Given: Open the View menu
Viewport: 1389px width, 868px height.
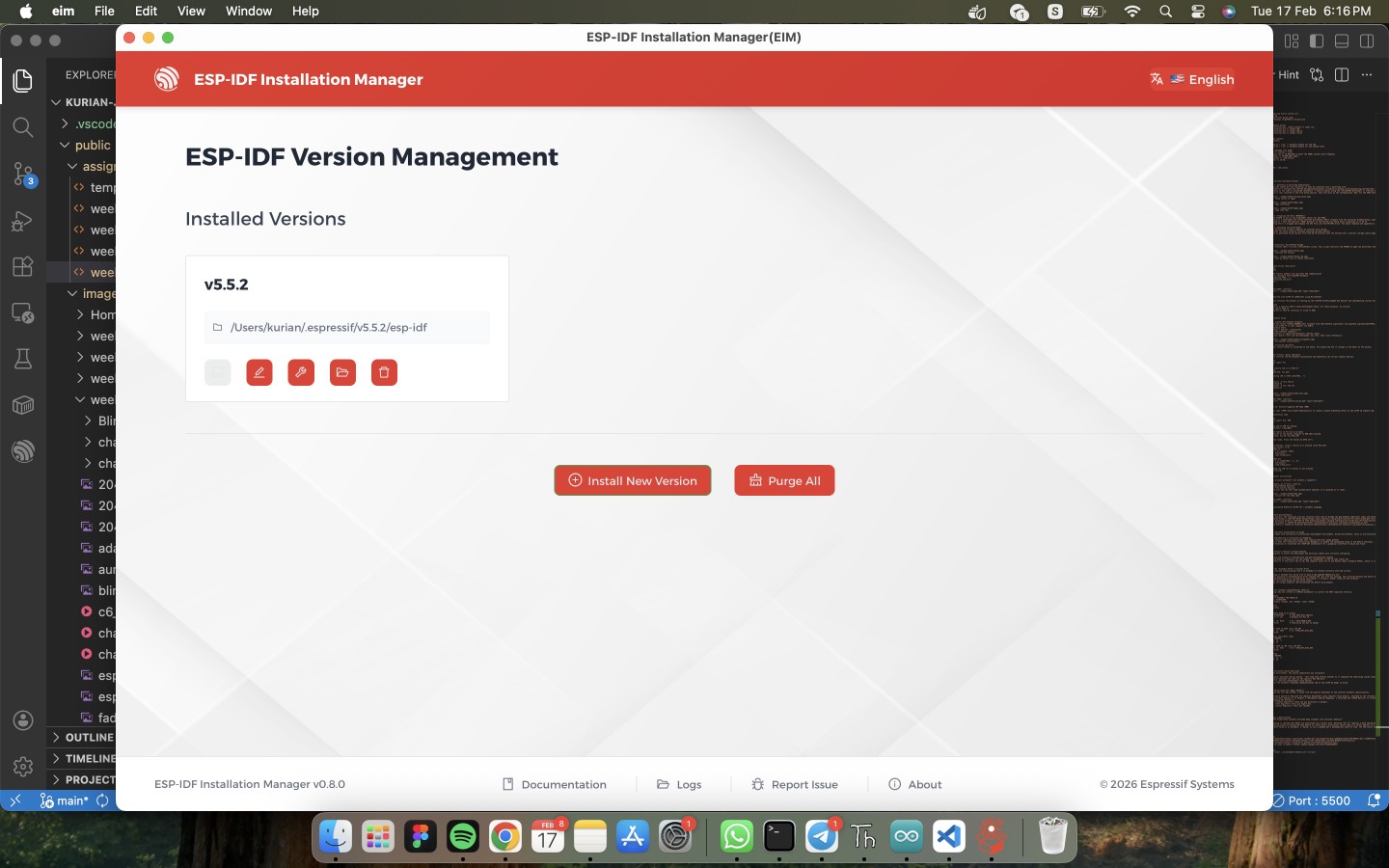Looking at the screenshot, I should (191, 12).
